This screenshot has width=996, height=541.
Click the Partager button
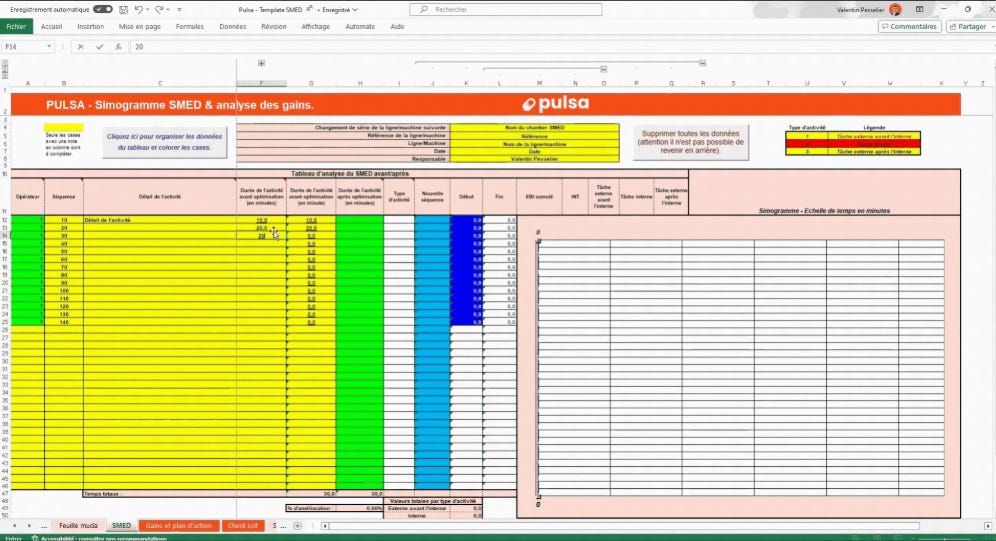tap(969, 27)
